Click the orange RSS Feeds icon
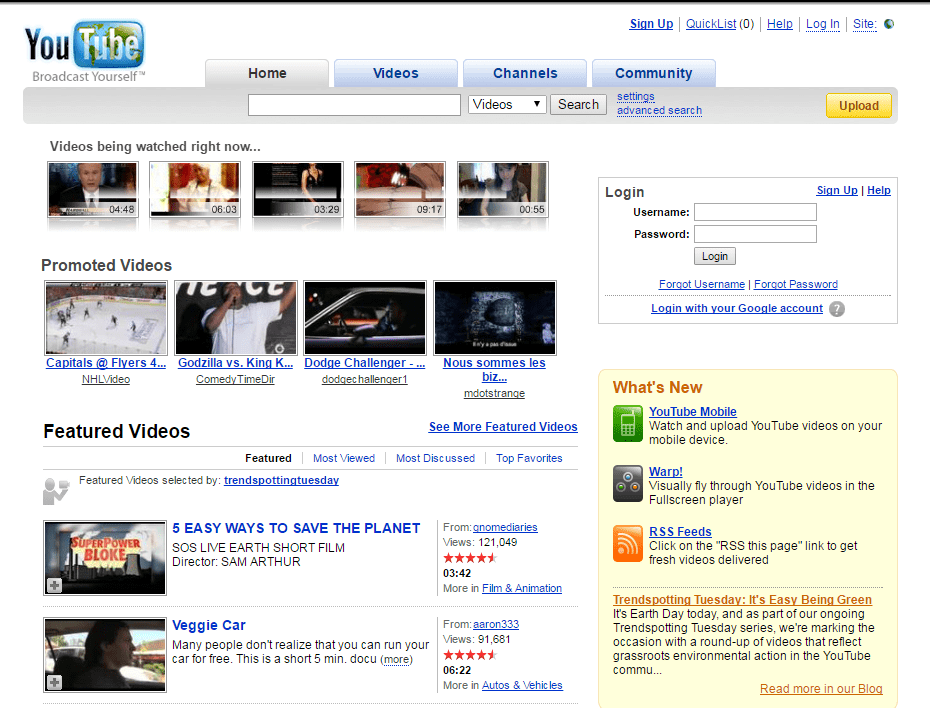The width and height of the screenshot is (930, 708). [x=628, y=543]
